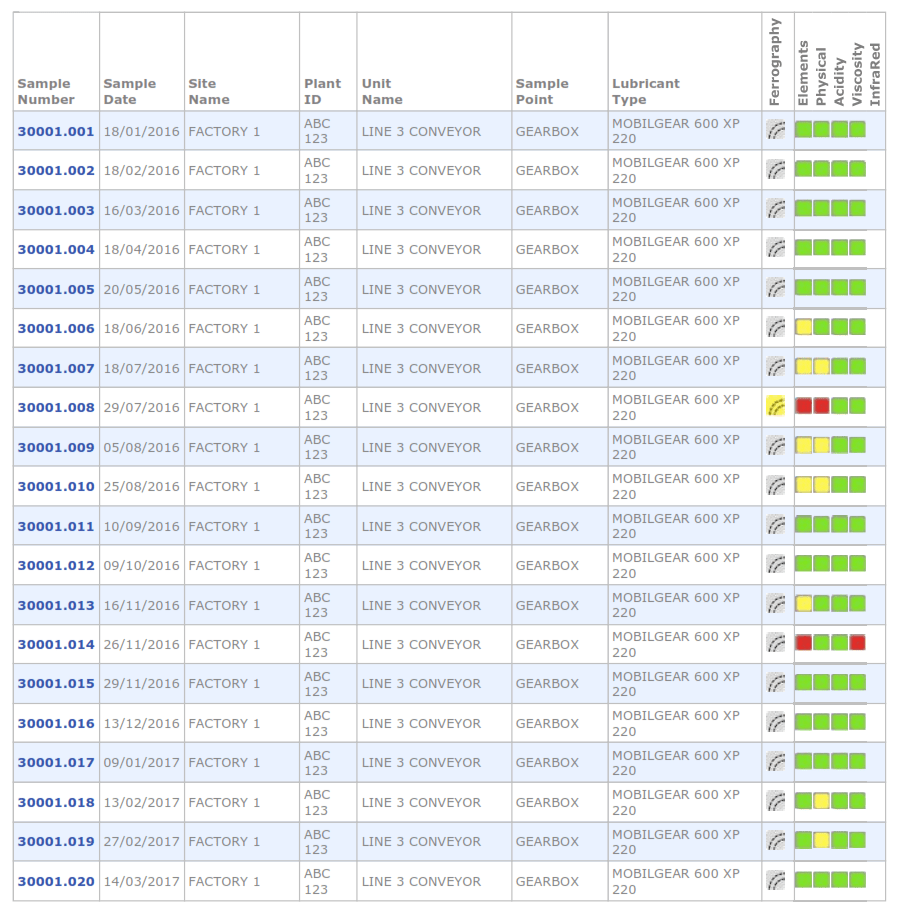This screenshot has height=917, width=905.
Task: Select date 09/01/2017 cell
Action: point(142,763)
